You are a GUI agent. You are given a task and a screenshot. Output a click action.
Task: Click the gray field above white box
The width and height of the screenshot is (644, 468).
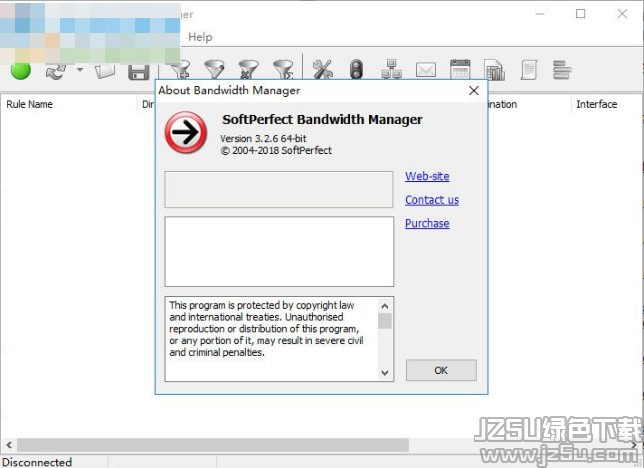[x=279, y=189]
